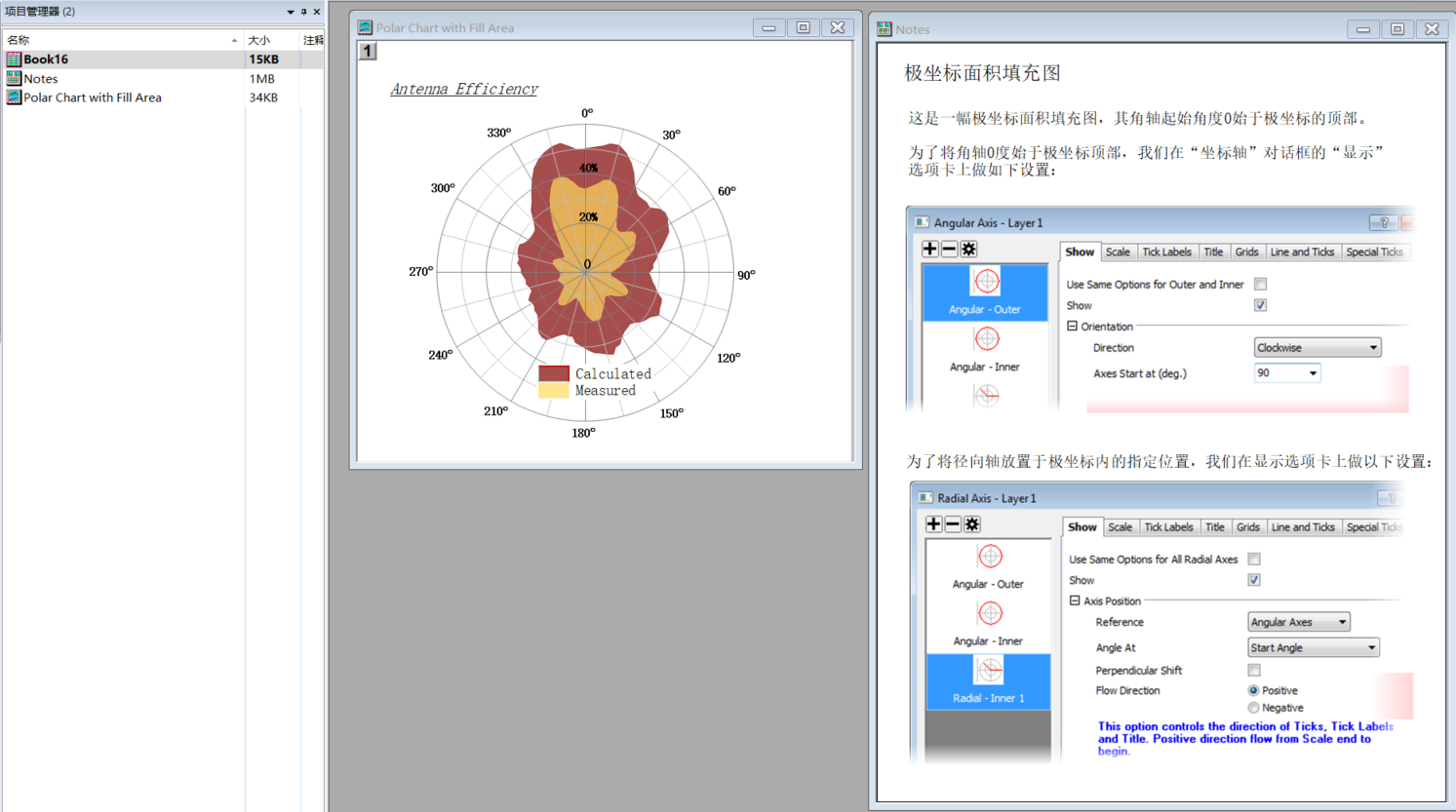Open the Angle At Start Angle dropdown

pyautogui.click(x=1313, y=647)
